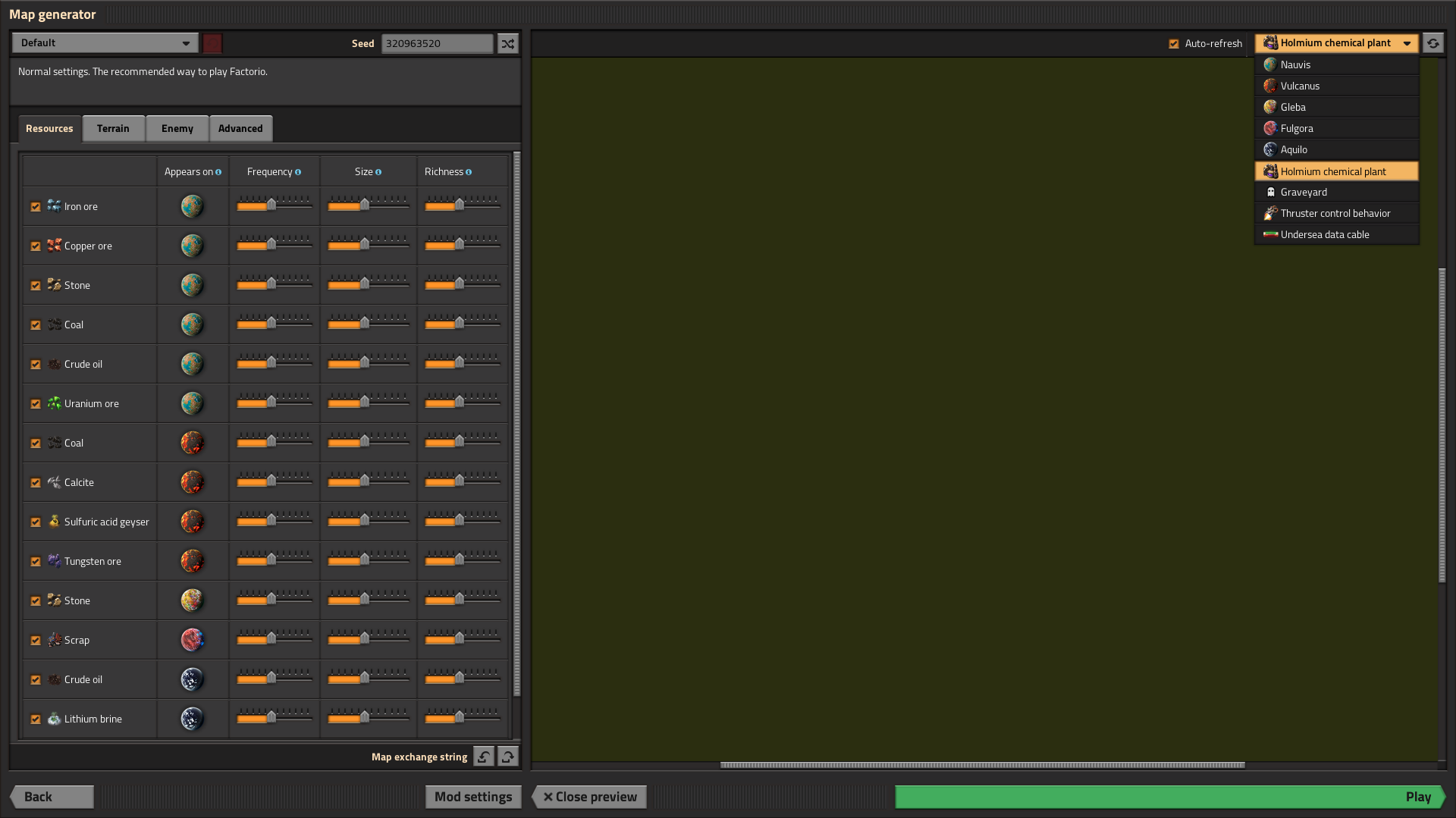The height and width of the screenshot is (818, 1456).
Task: Adjust the Scrap Size slider
Action: coord(369,638)
